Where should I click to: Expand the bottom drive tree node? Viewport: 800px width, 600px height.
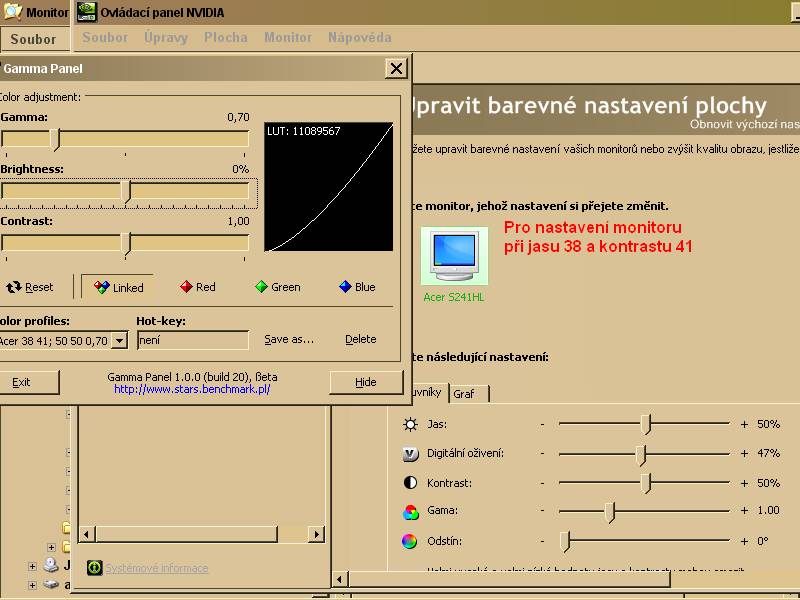point(32,585)
